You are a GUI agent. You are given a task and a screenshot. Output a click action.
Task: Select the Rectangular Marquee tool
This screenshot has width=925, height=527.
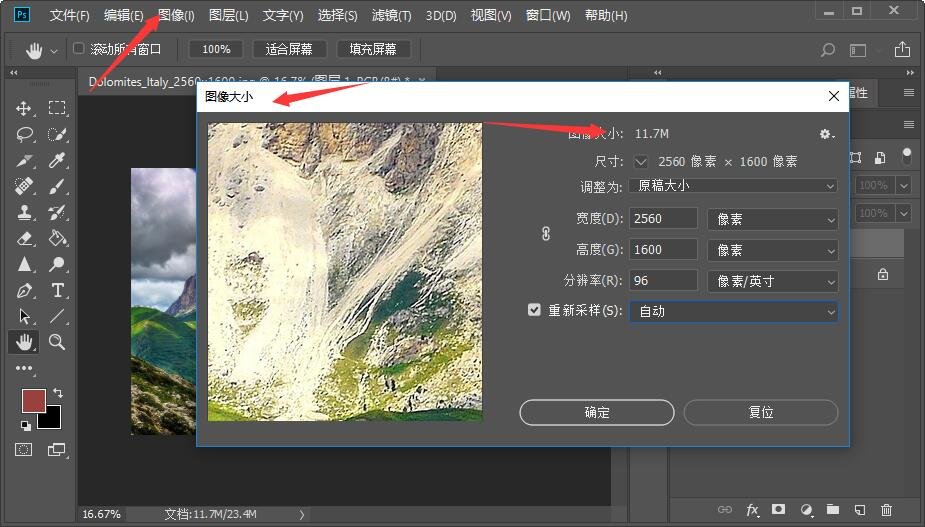[57, 107]
